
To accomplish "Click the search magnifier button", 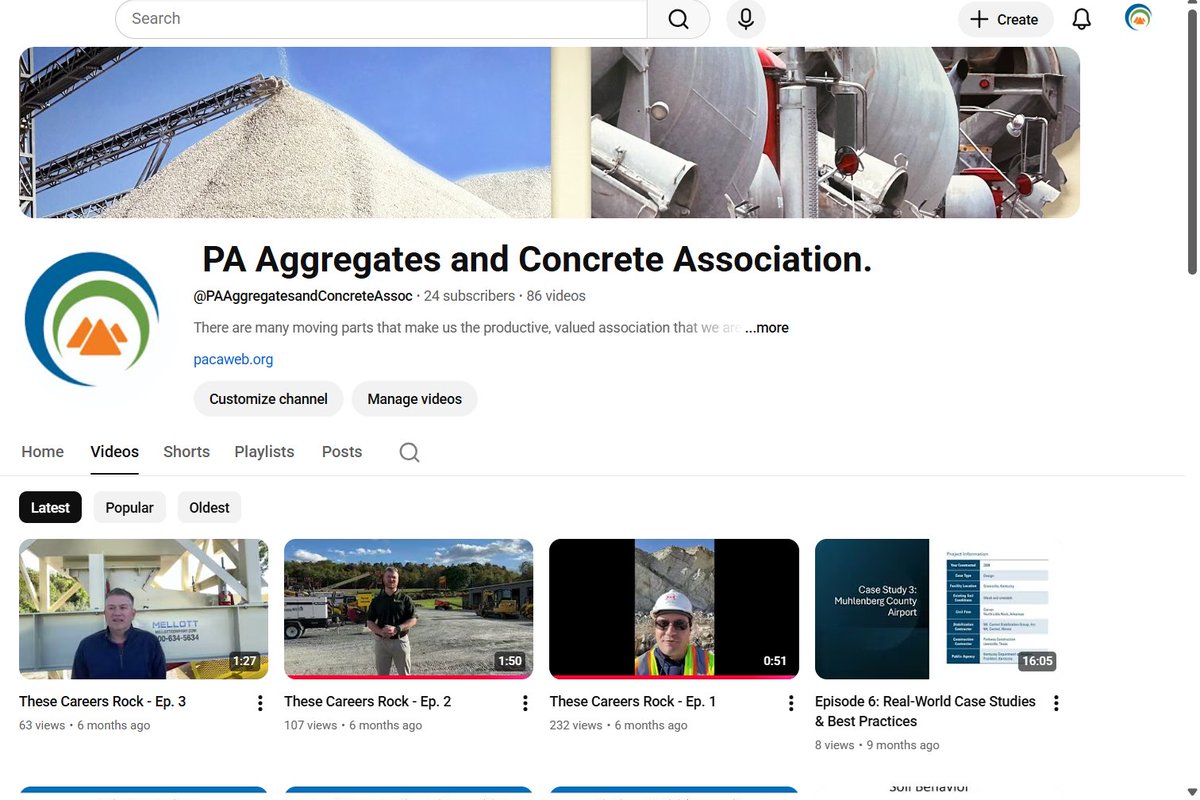I will pyautogui.click(x=678, y=19).
